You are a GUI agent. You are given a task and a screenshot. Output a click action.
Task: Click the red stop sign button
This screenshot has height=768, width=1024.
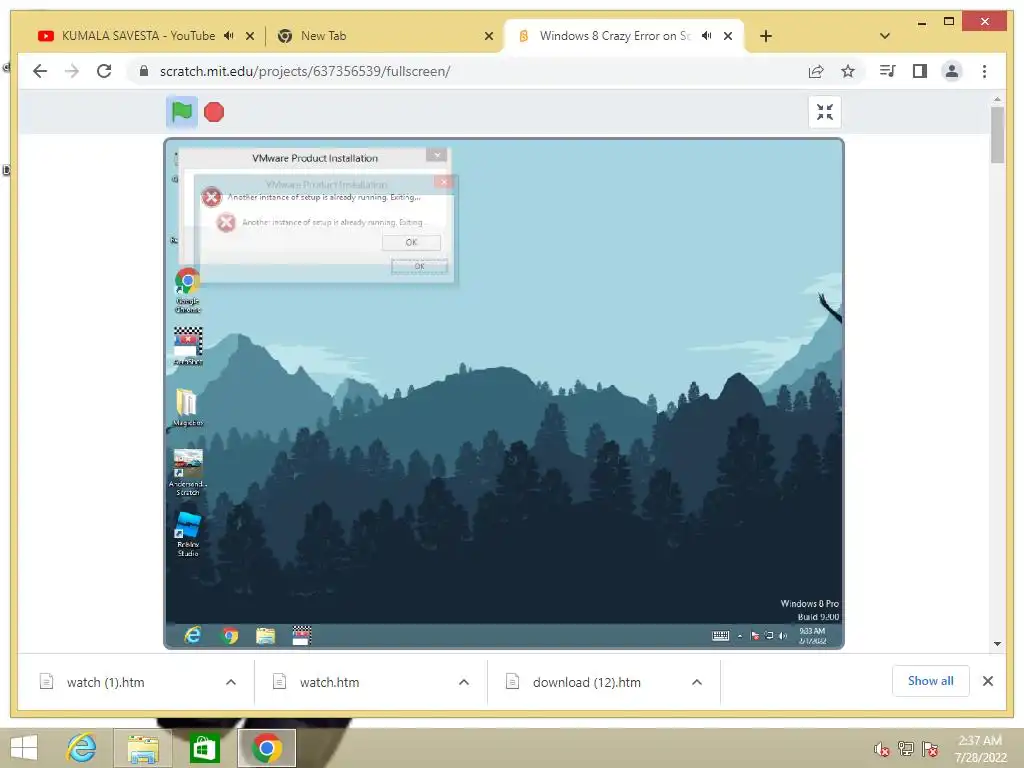pyautogui.click(x=214, y=112)
